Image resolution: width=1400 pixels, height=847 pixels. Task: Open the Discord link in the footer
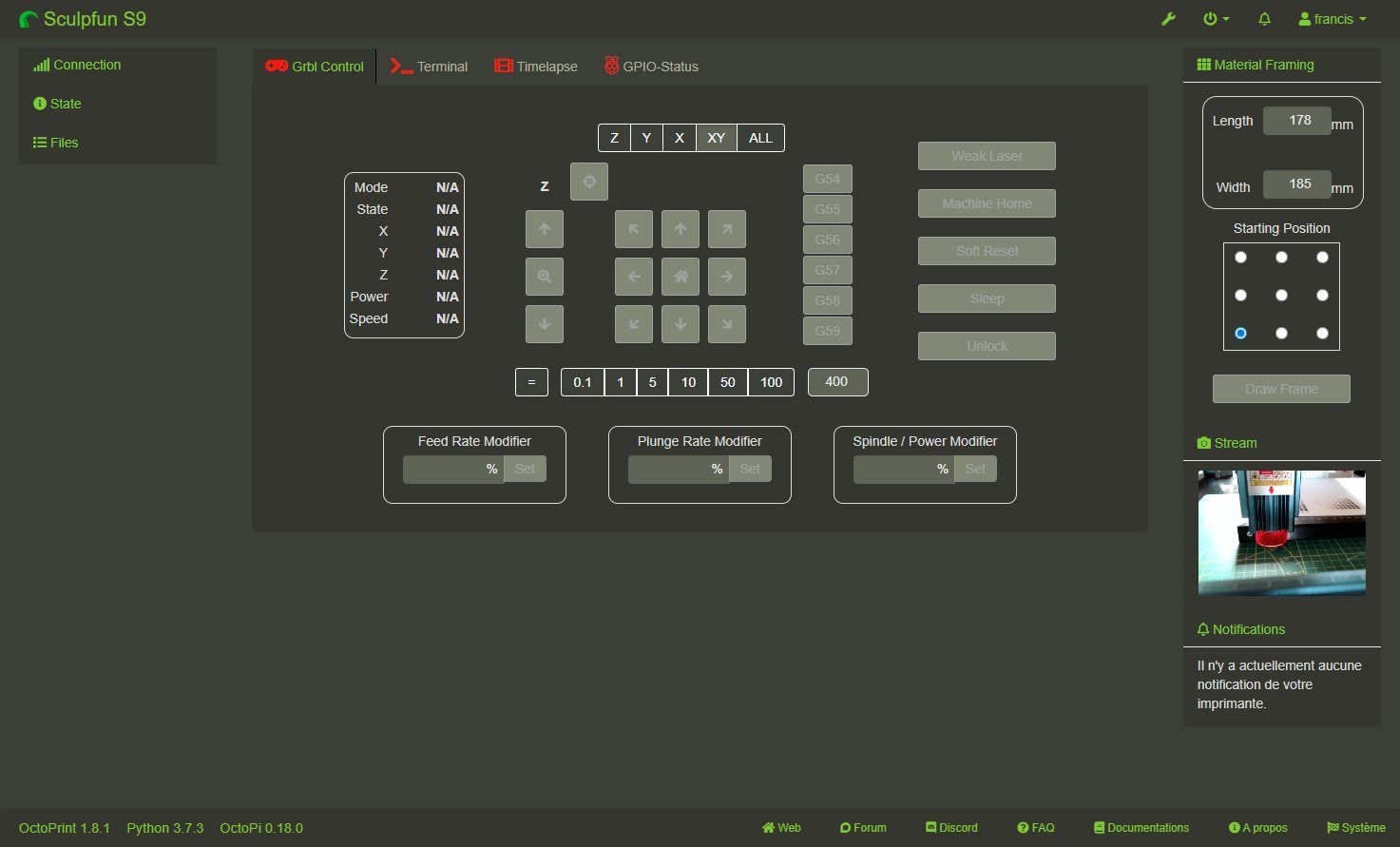tap(951, 828)
